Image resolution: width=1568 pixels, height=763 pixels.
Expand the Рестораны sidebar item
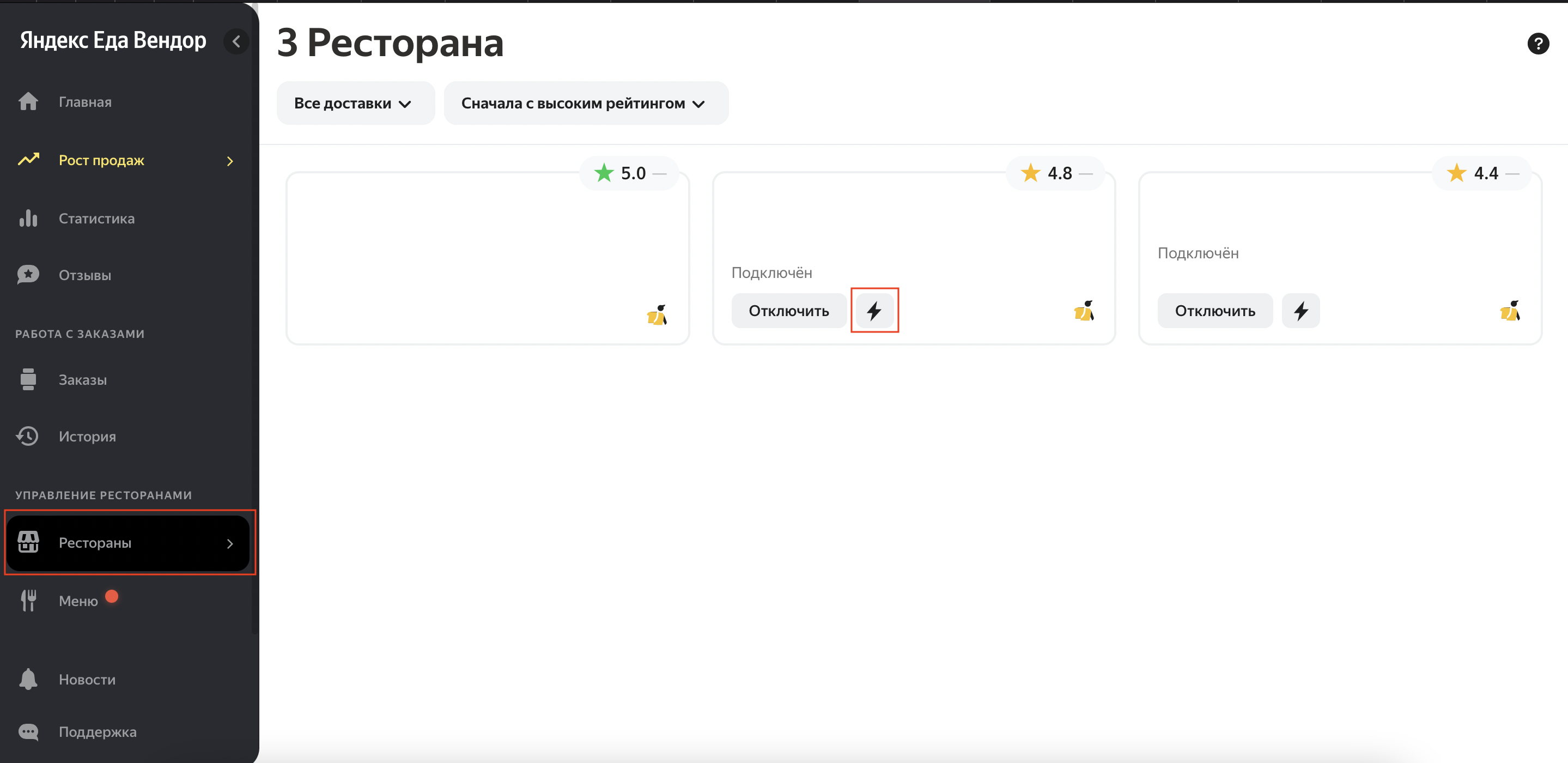tap(127, 543)
